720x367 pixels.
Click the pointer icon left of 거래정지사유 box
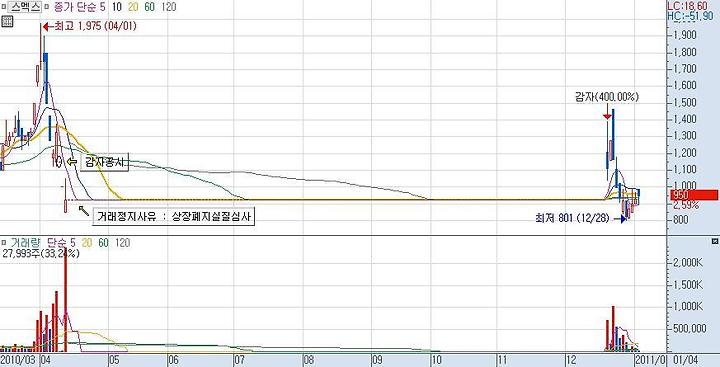pyautogui.click(x=84, y=210)
